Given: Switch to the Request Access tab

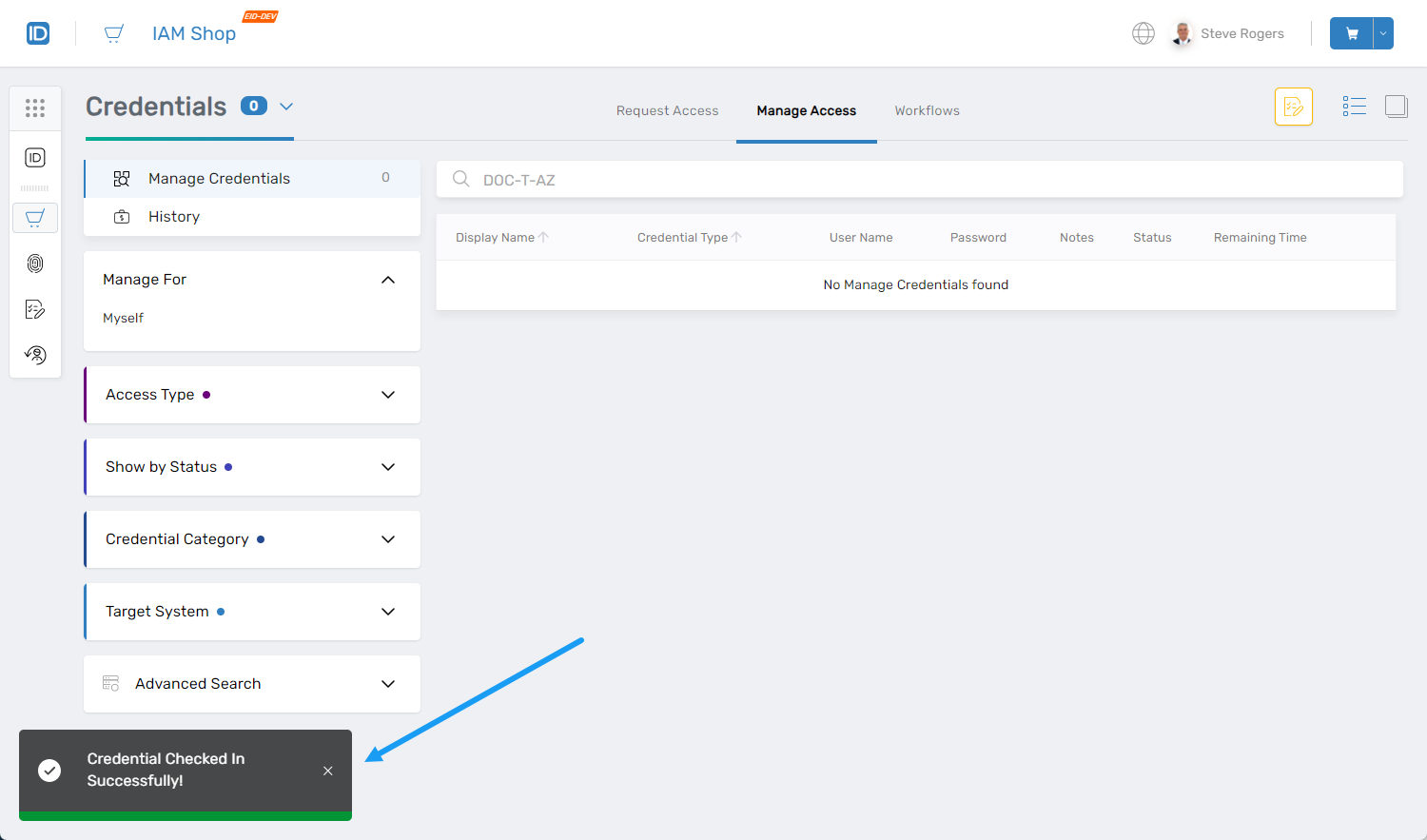Looking at the screenshot, I should coord(667,110).
